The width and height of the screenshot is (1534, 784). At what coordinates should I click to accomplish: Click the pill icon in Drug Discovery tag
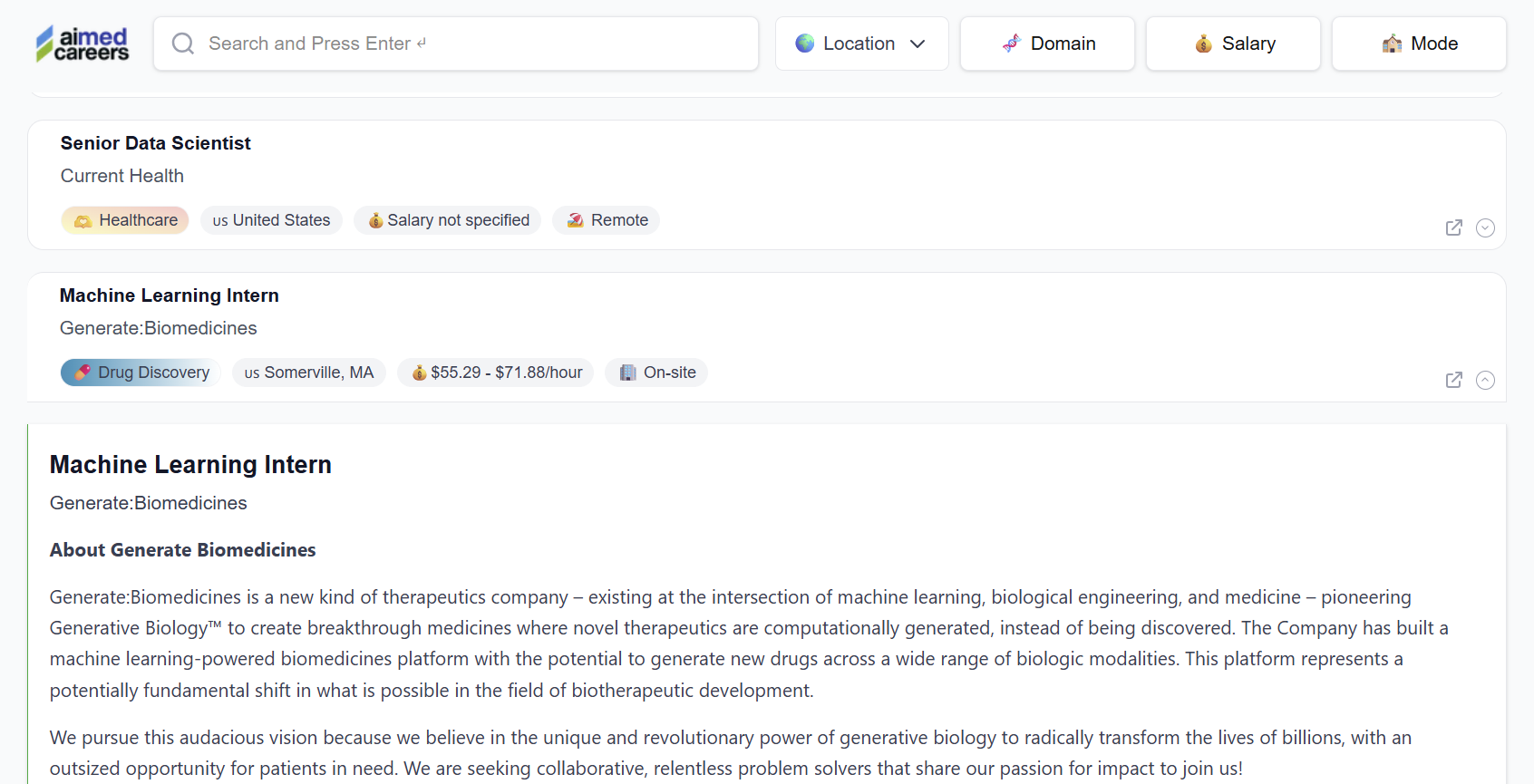pos(83,373)
